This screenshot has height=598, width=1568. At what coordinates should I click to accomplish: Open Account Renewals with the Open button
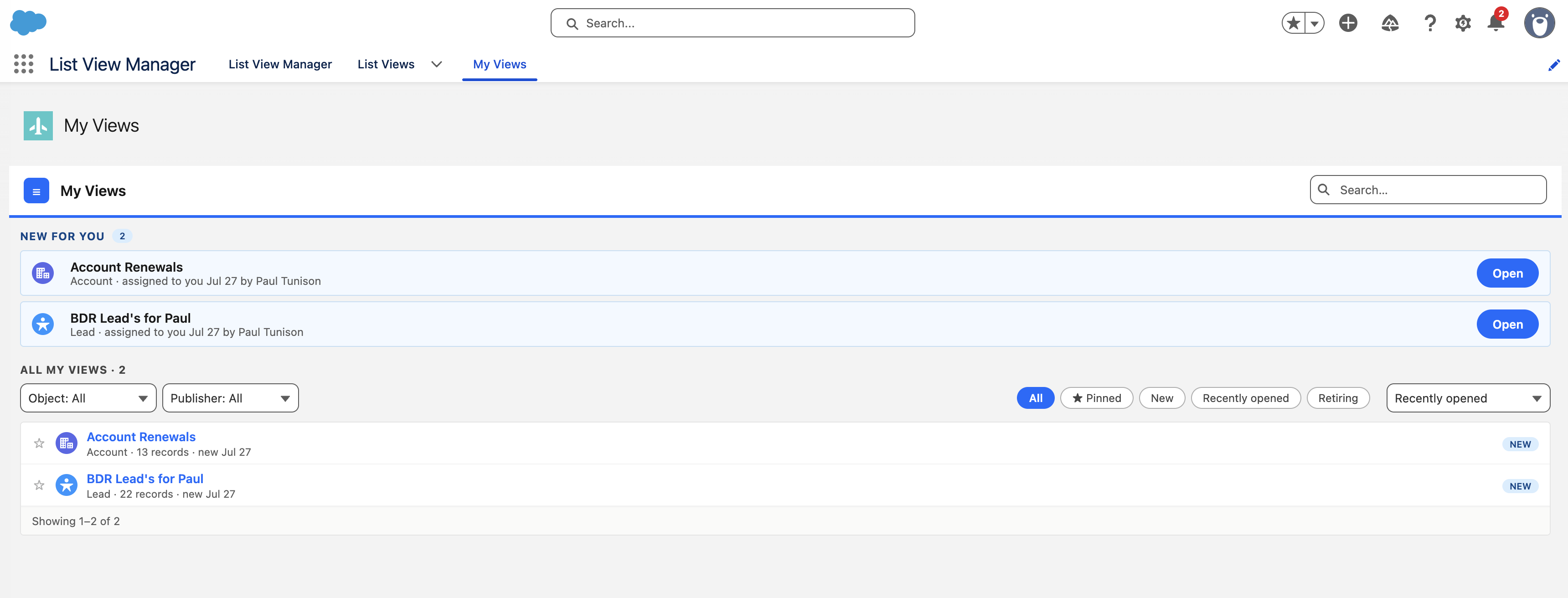pyautogui.click(x=1507, y=273)
